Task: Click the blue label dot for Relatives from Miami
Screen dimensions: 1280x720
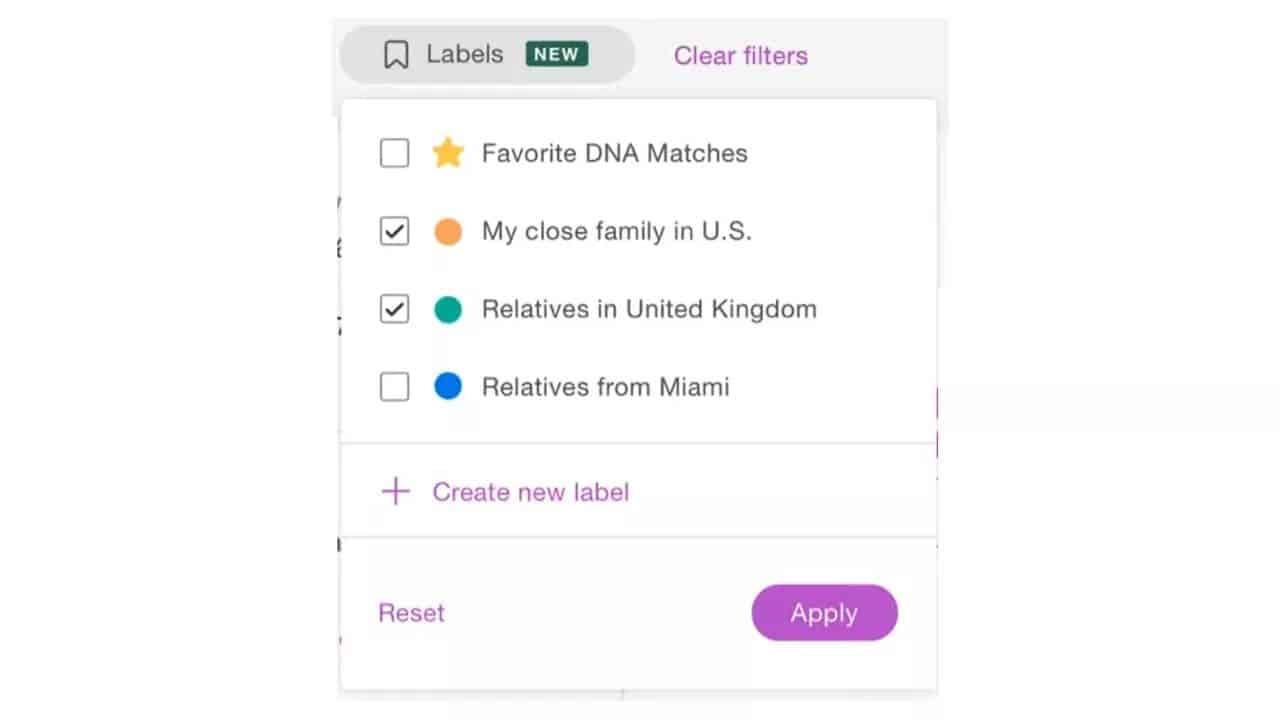Action: pos(448,387)
